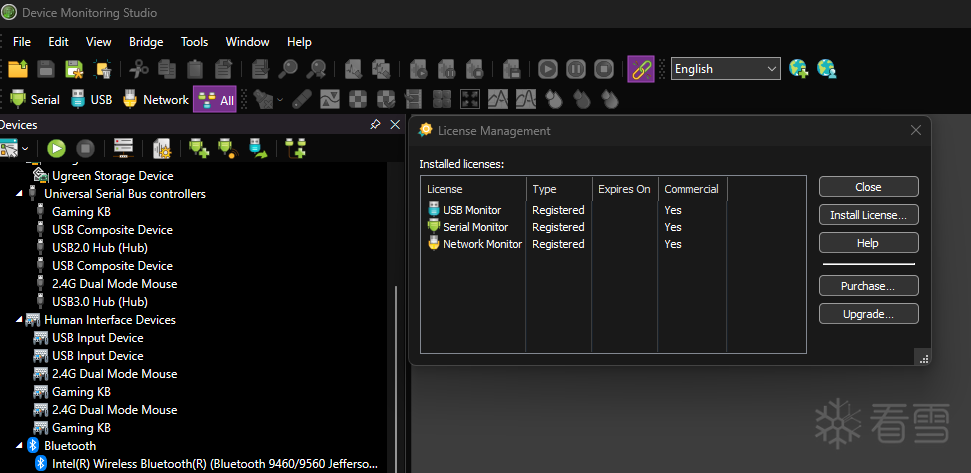Collapse the Bluetooth tree node
The width and height of the screenshot is (971, 473).
click(18, 446)
